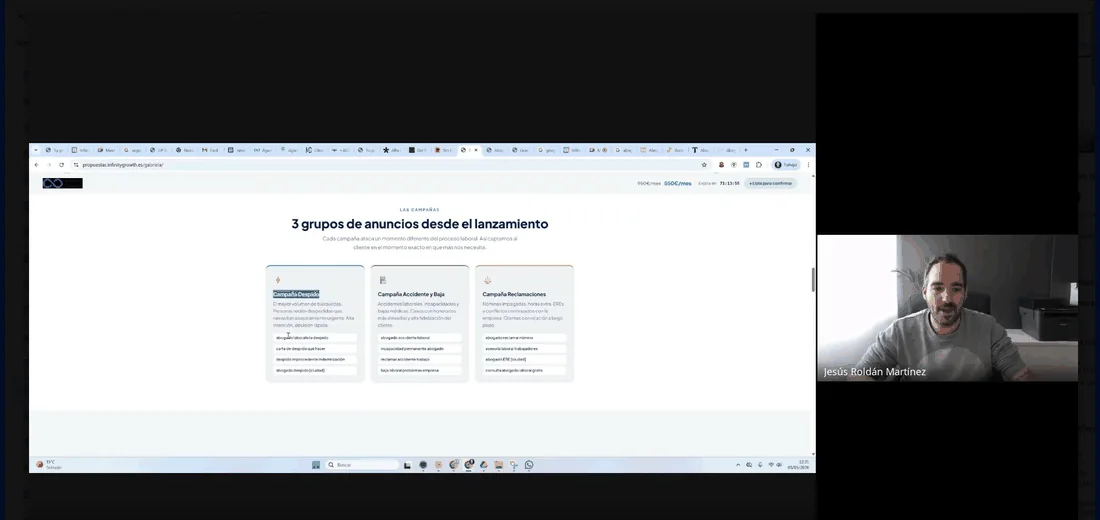Click the browser back arrow
1100x520 pixels.
[36, 164]
